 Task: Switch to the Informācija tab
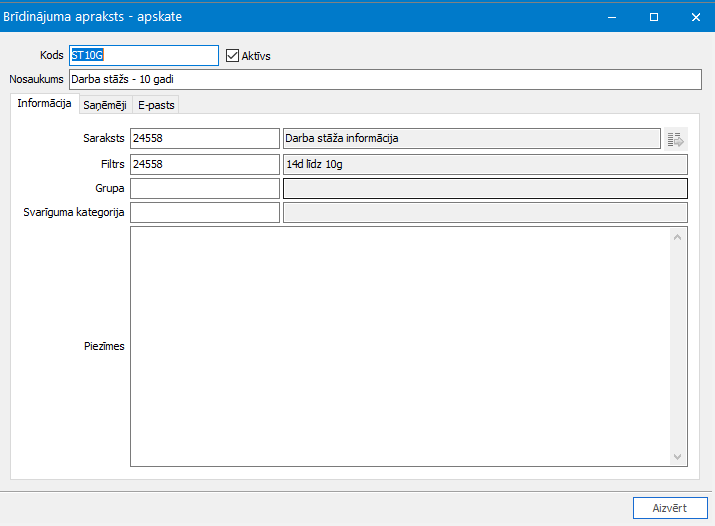(44, 104)
